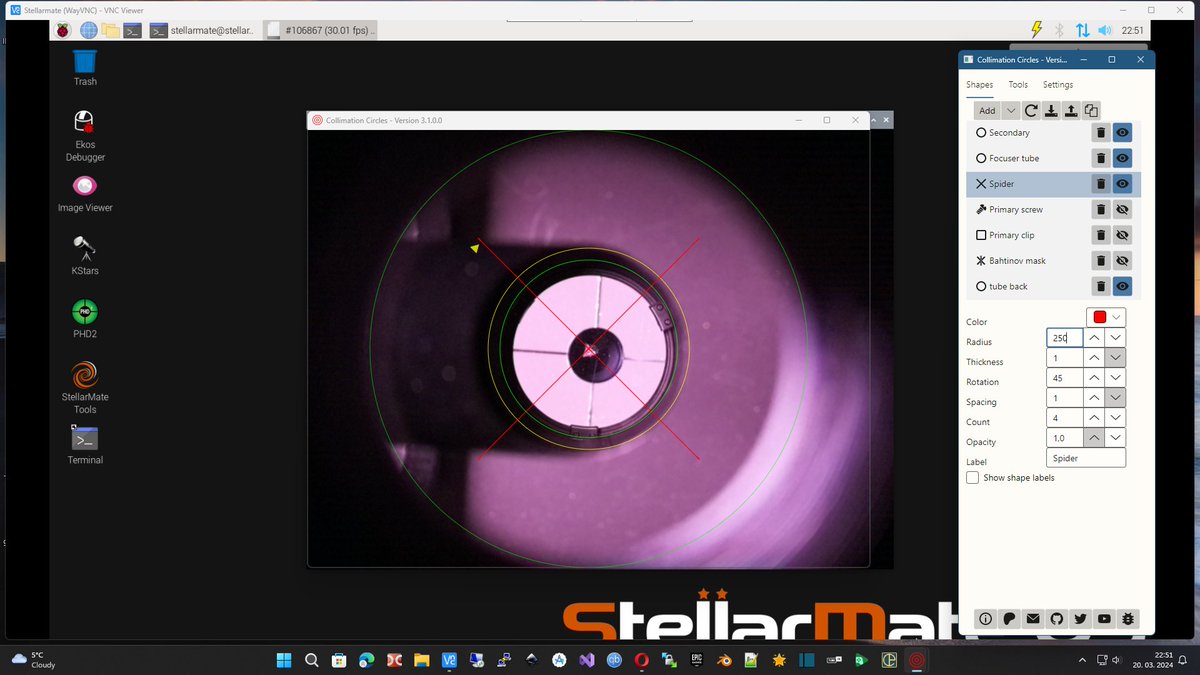Open the Patreon support link
Viewport: 1200px width, 675px height.
(x=1009, y=619)
